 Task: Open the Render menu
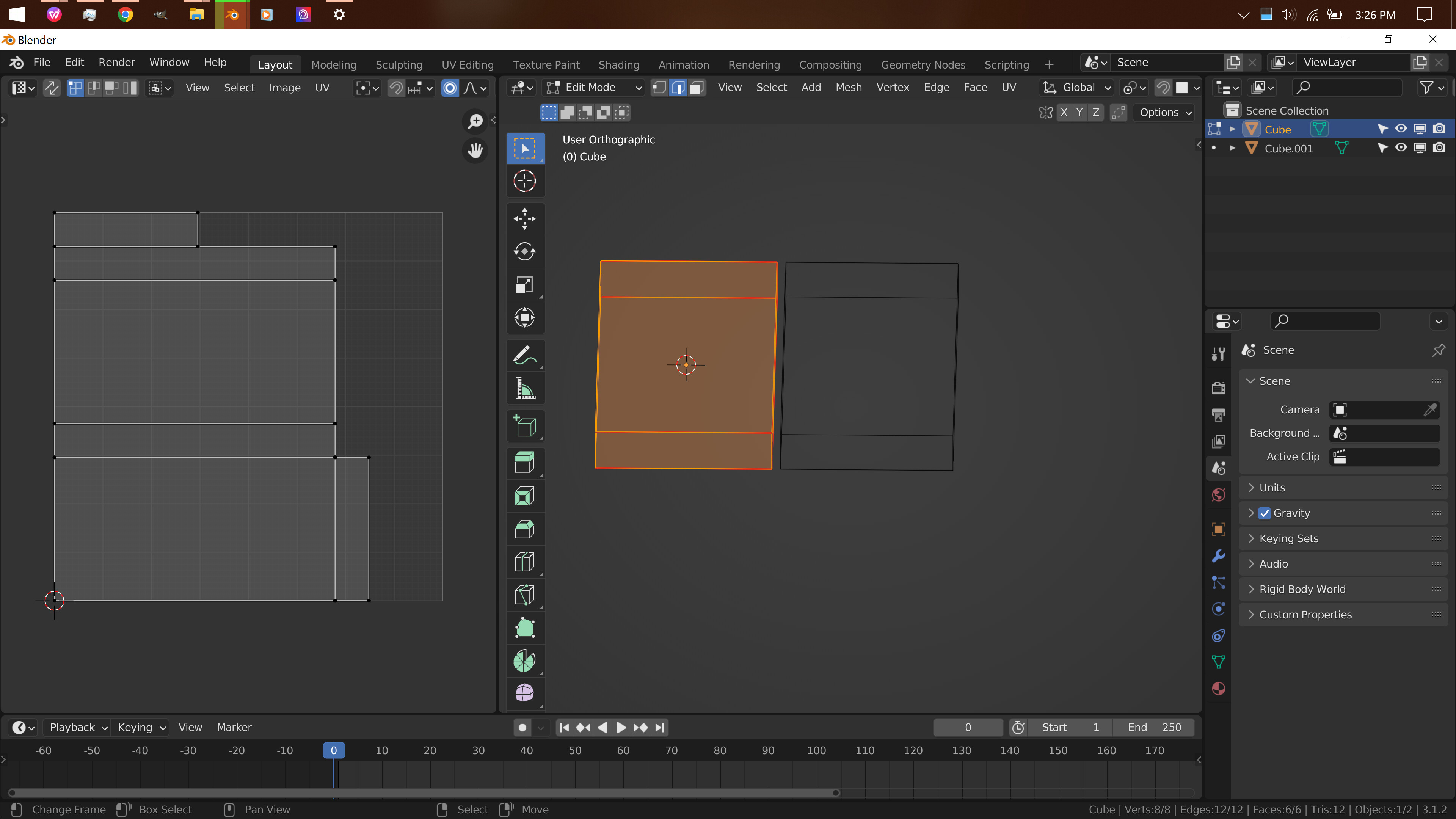(x=116, y=62)
